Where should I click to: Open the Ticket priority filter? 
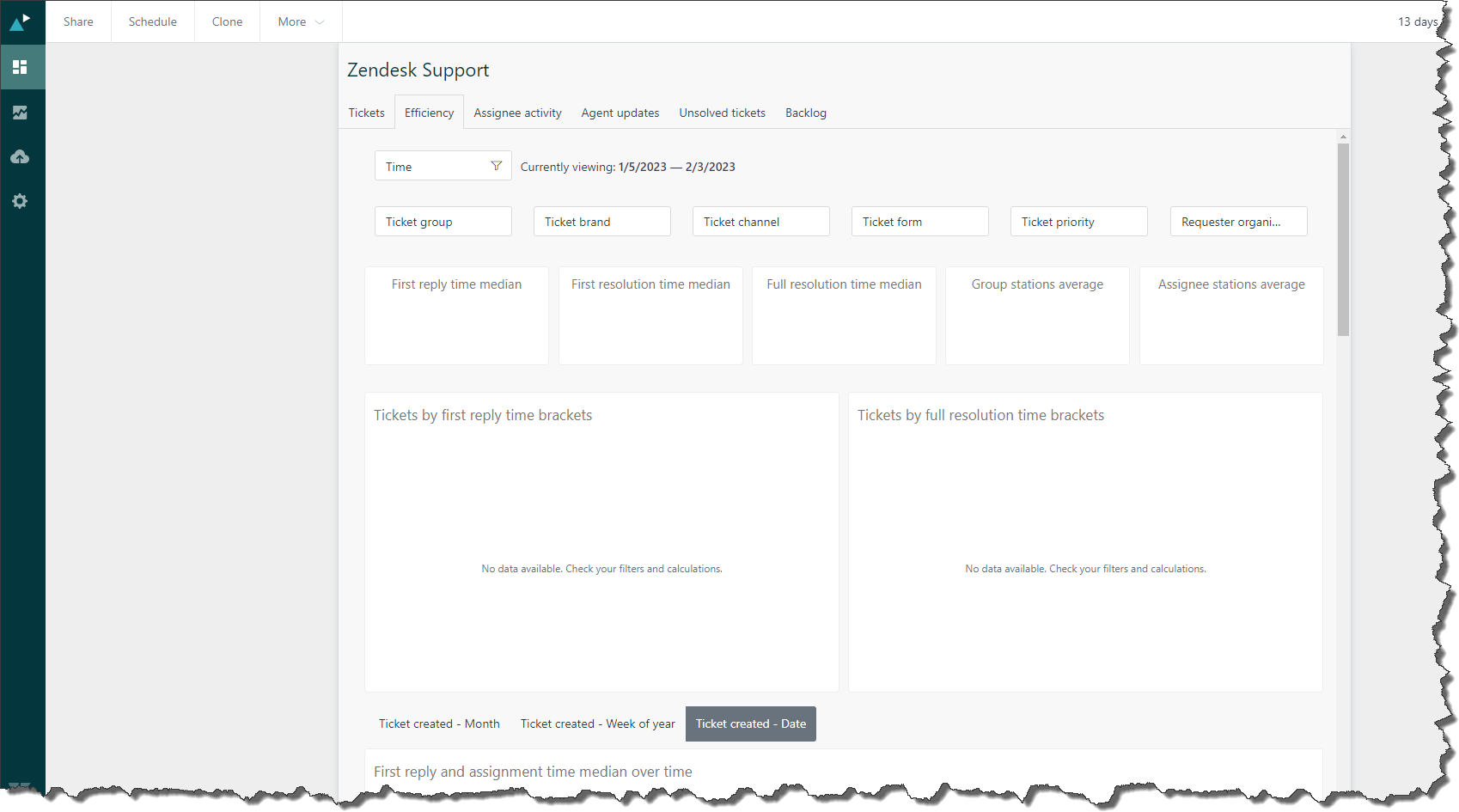1078,222
